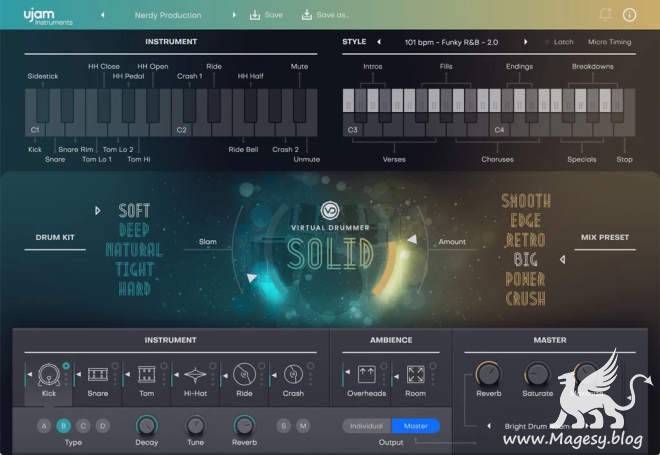
Task: Open the 101 bpm Funky R&B style list
Action: [x=451, y=42]
